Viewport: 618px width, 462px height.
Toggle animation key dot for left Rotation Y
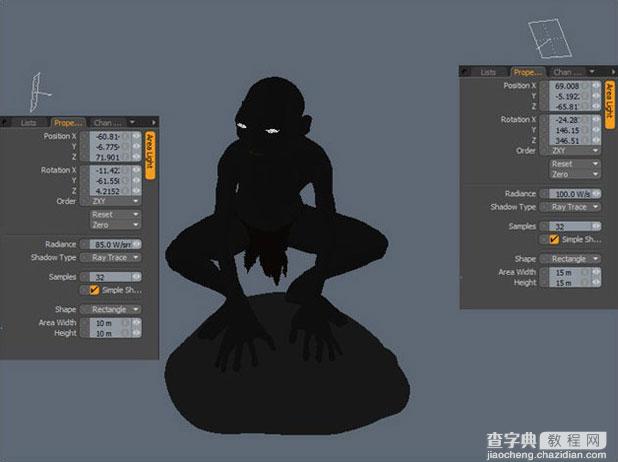click(x=85, y=181)
